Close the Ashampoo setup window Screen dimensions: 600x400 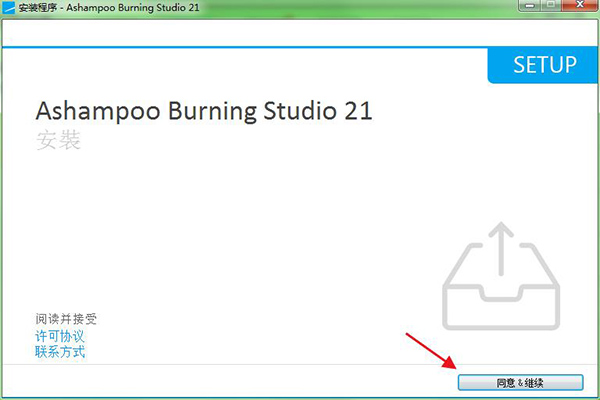(580, 5)
